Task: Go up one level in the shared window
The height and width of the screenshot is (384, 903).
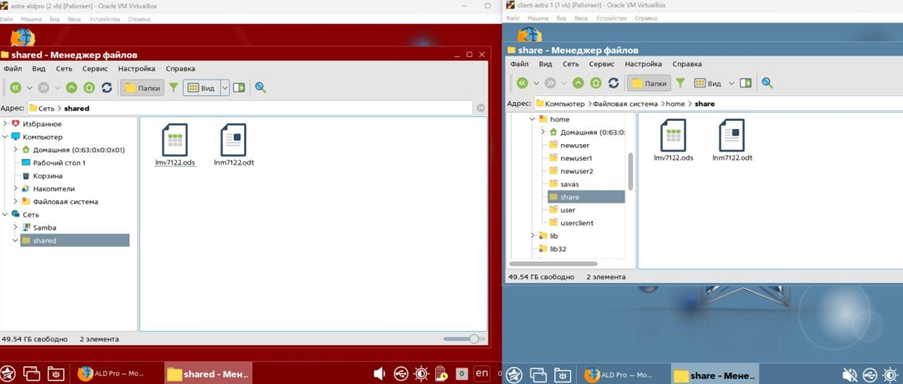Action: pyautogui.click(x=71, y=88)
